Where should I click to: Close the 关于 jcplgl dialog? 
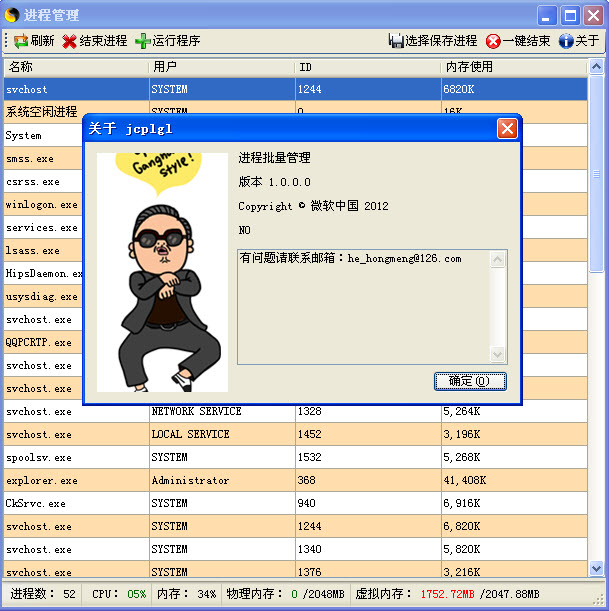click(x=507, y=129)
